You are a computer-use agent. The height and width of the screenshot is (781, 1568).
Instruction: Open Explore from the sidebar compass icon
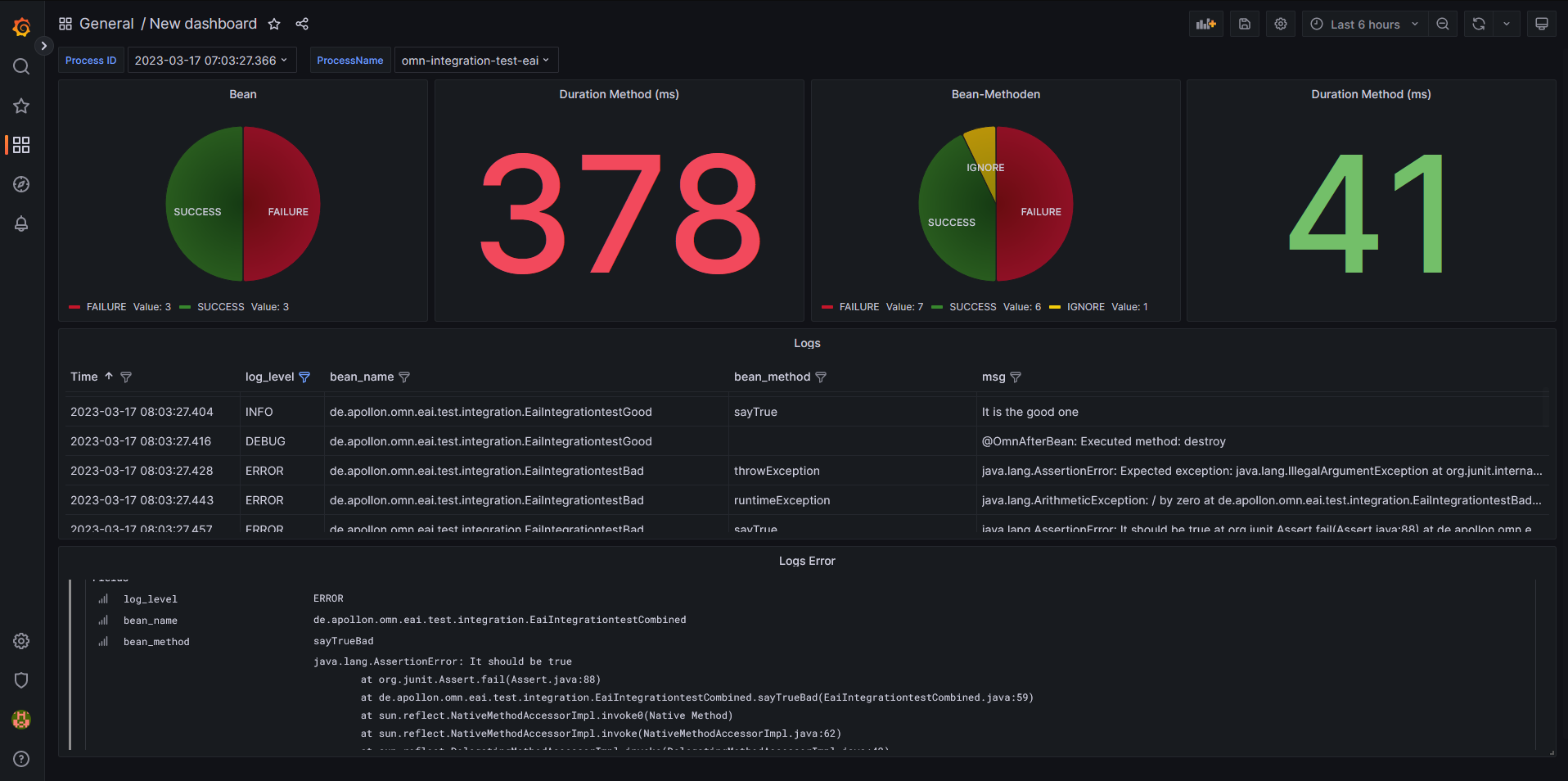[x=21, y=184]
